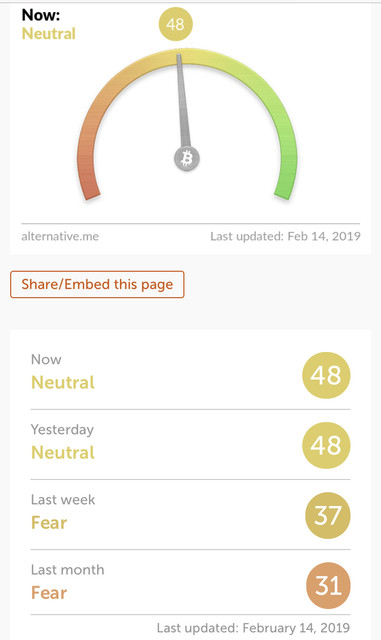Select the Last month Fear text
The image size is (381, 640).
click(49, 593)
